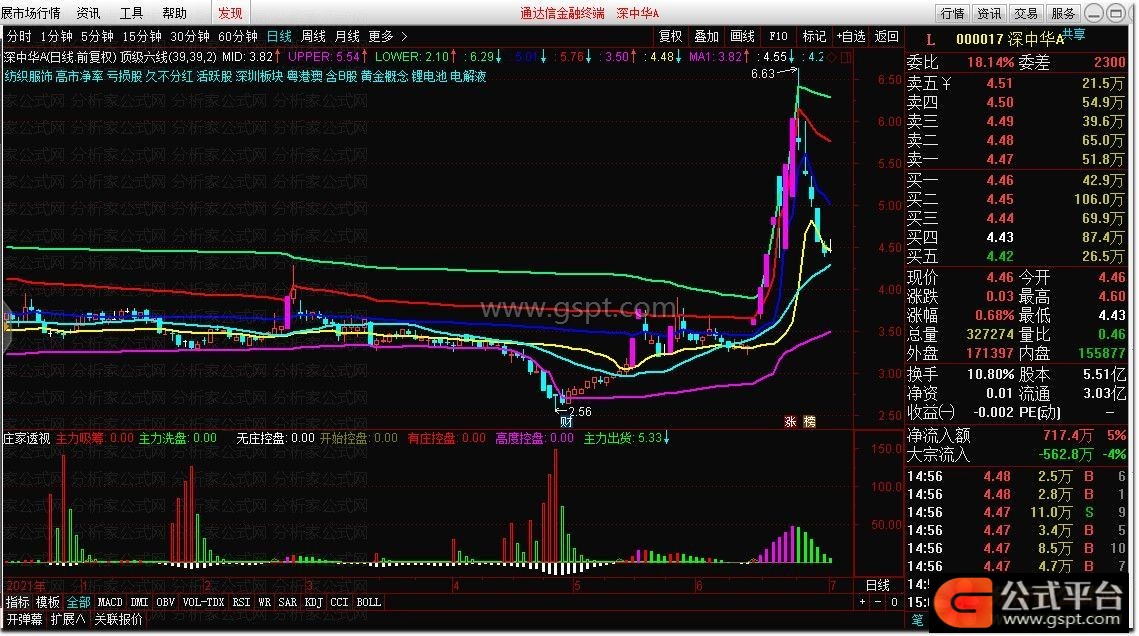Select the 模板 tab
1139x636 pixels.
click(48, 602)
